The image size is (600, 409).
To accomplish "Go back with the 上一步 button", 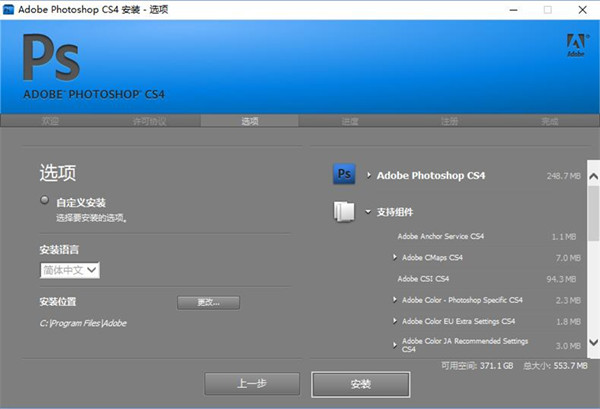I will pos(251,384).
